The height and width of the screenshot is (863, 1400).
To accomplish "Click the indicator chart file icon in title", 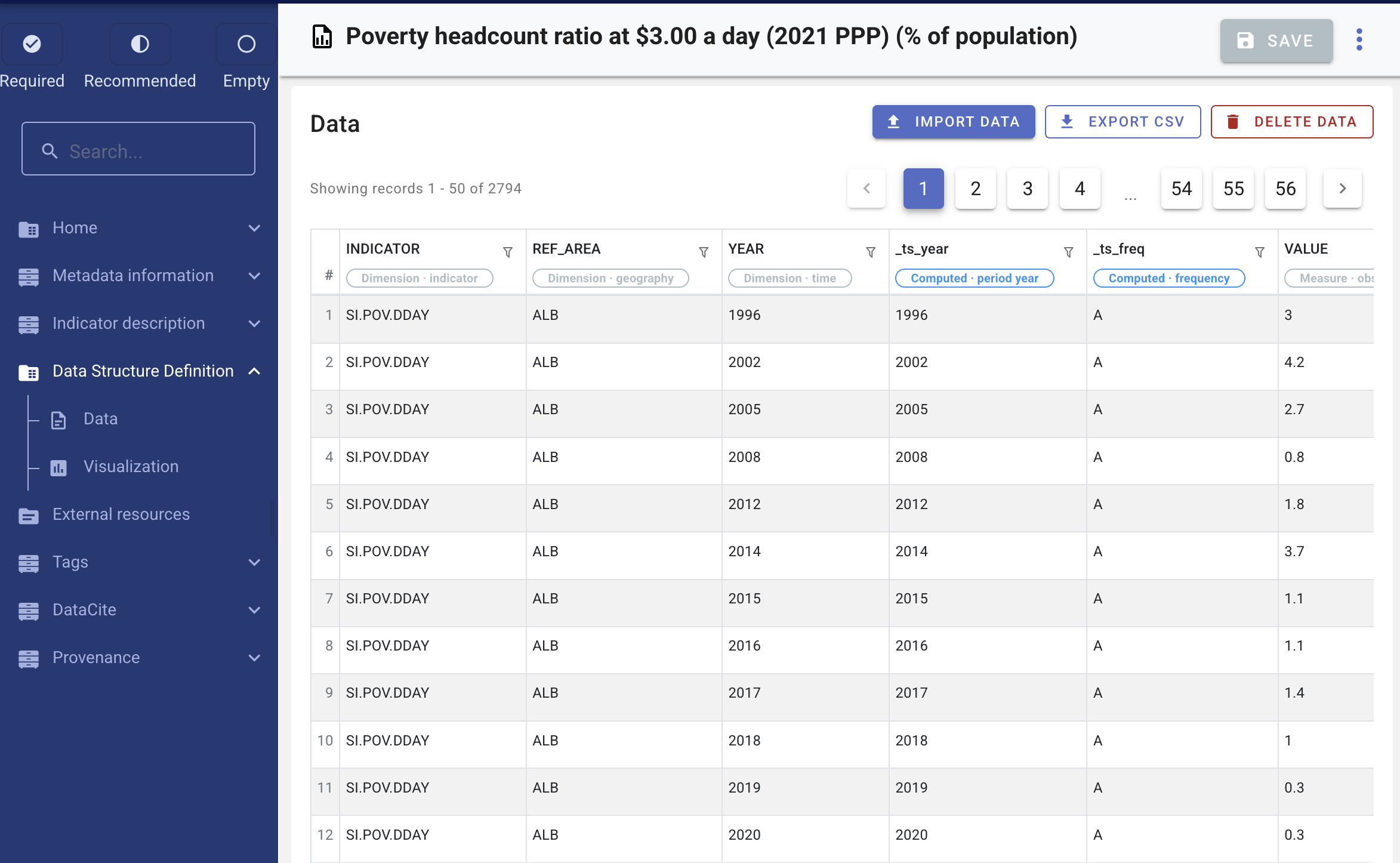I will 322,37.
